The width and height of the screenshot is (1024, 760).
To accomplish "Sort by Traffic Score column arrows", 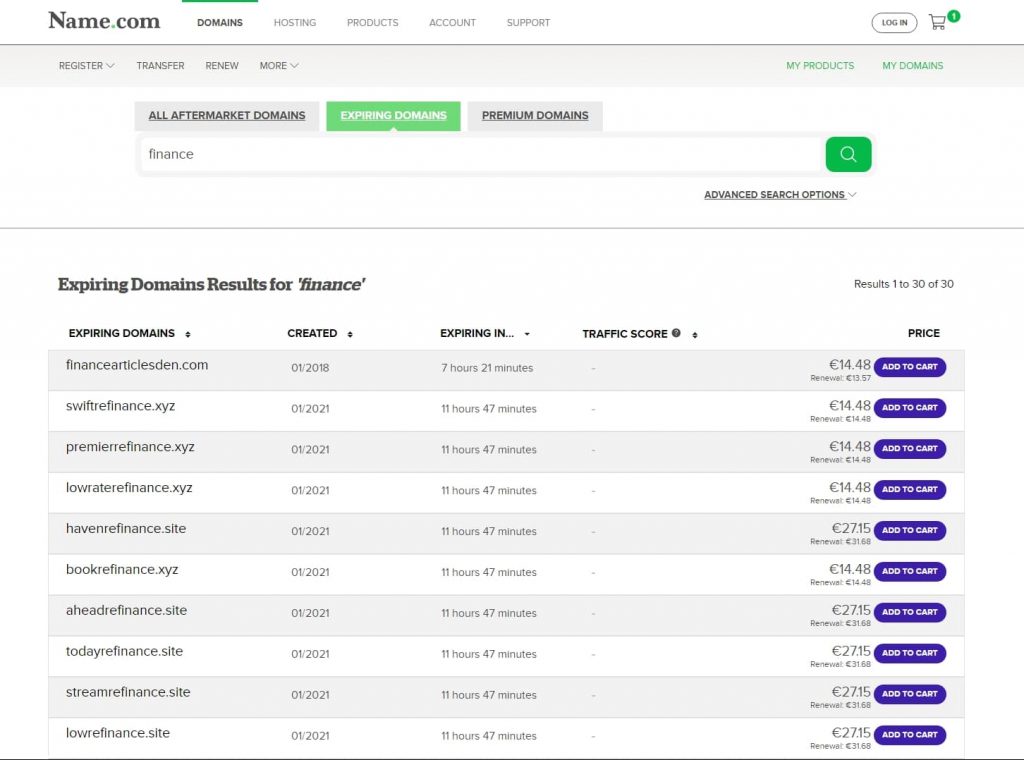I will (694, 334).
